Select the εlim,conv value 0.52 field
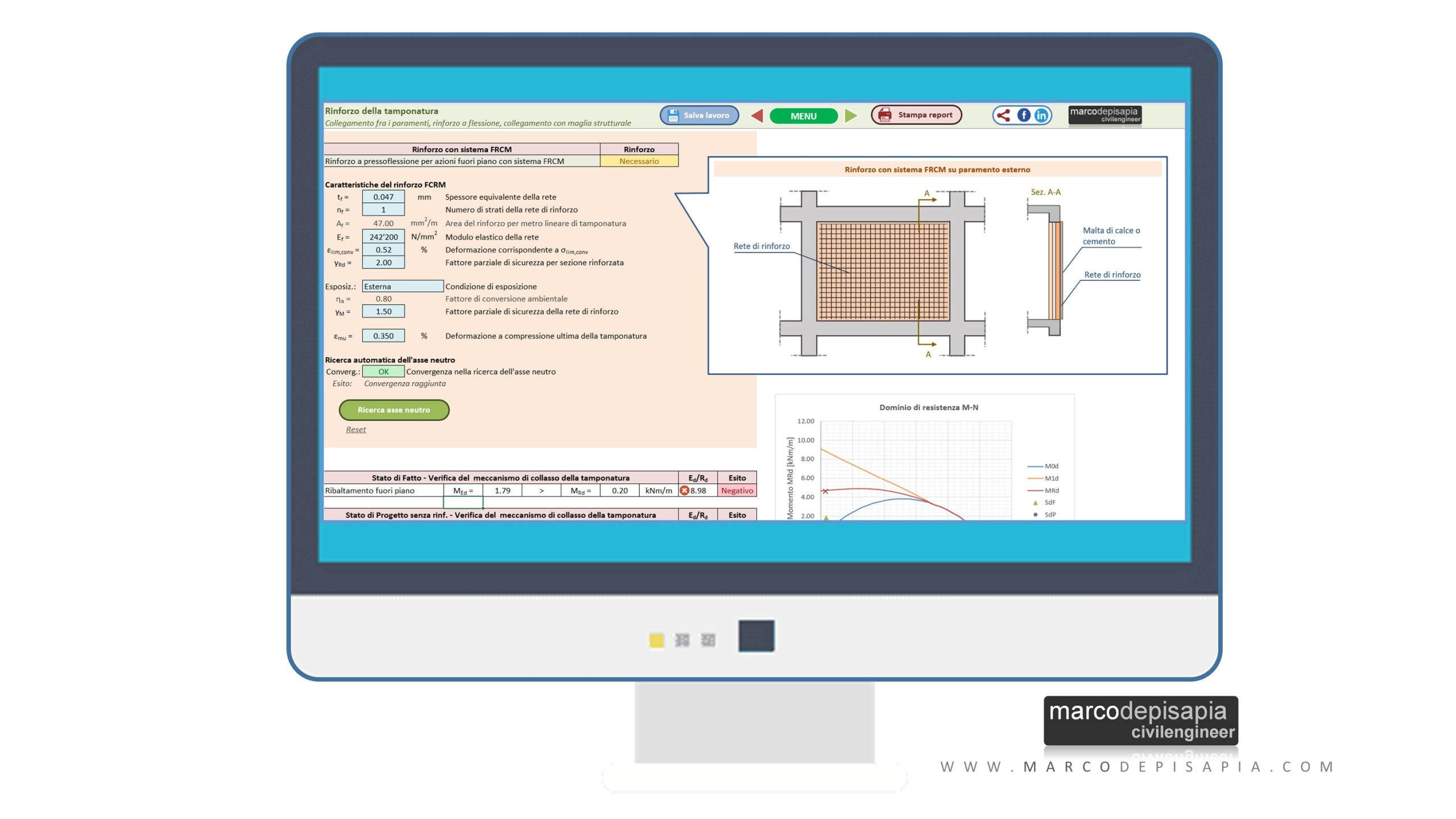Screen dimensions: 1456x819 click(383, 250)
